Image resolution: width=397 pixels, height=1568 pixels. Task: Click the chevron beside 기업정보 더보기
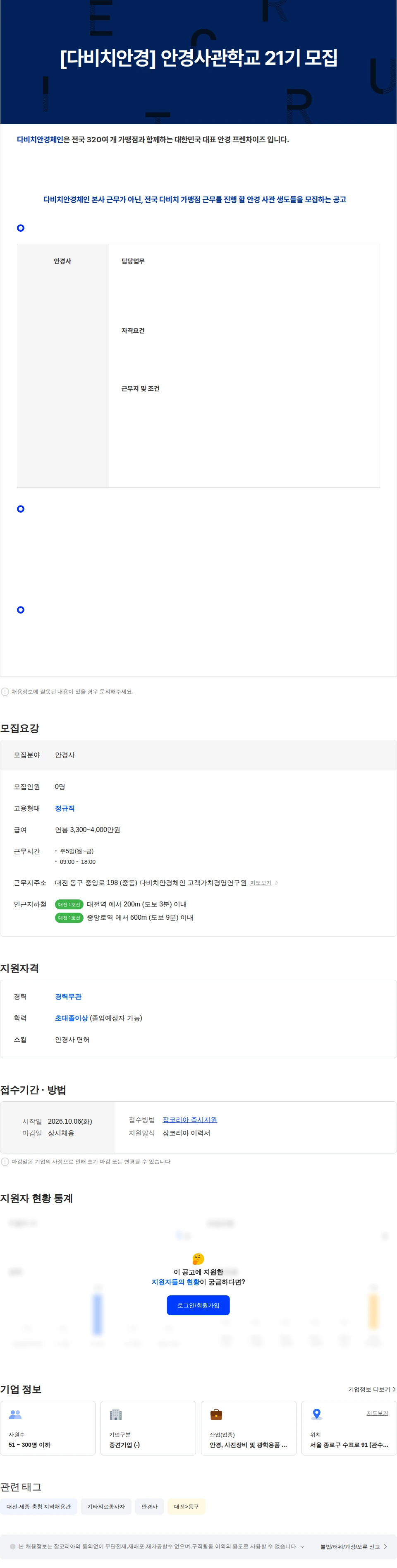click(394, 1389)
